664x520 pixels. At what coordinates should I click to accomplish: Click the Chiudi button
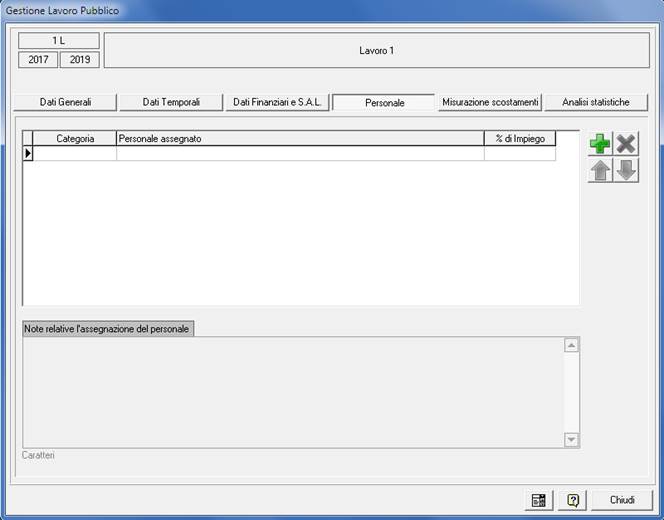622,500
